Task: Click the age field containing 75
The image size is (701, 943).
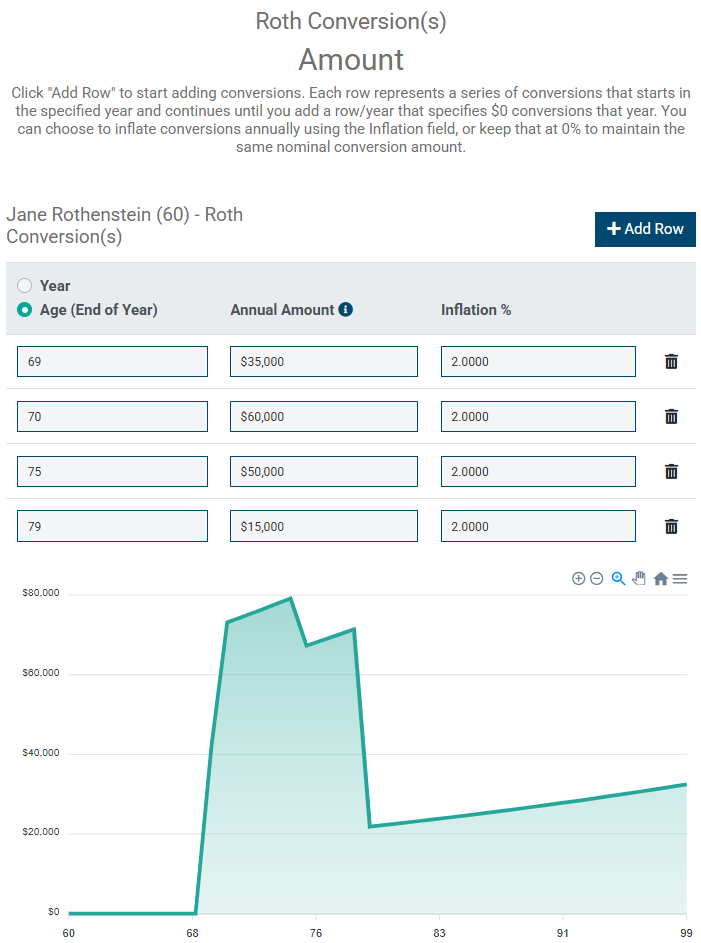Action: (112, 472)
